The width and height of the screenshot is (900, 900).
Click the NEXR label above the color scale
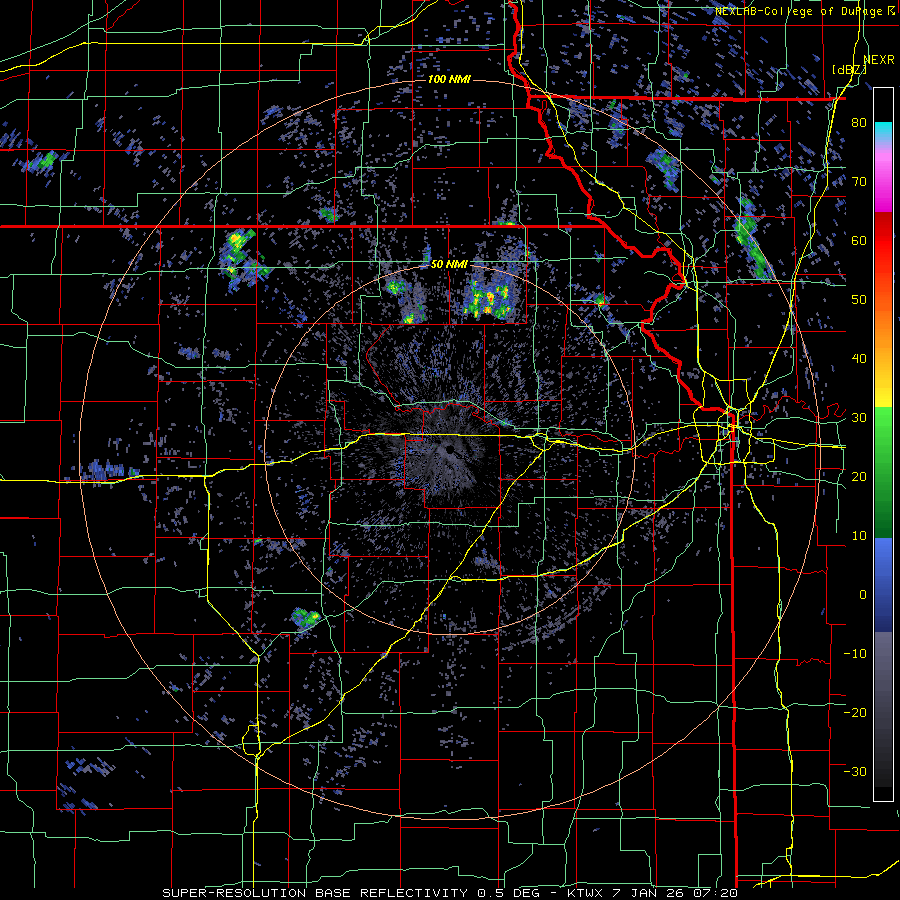878,59
